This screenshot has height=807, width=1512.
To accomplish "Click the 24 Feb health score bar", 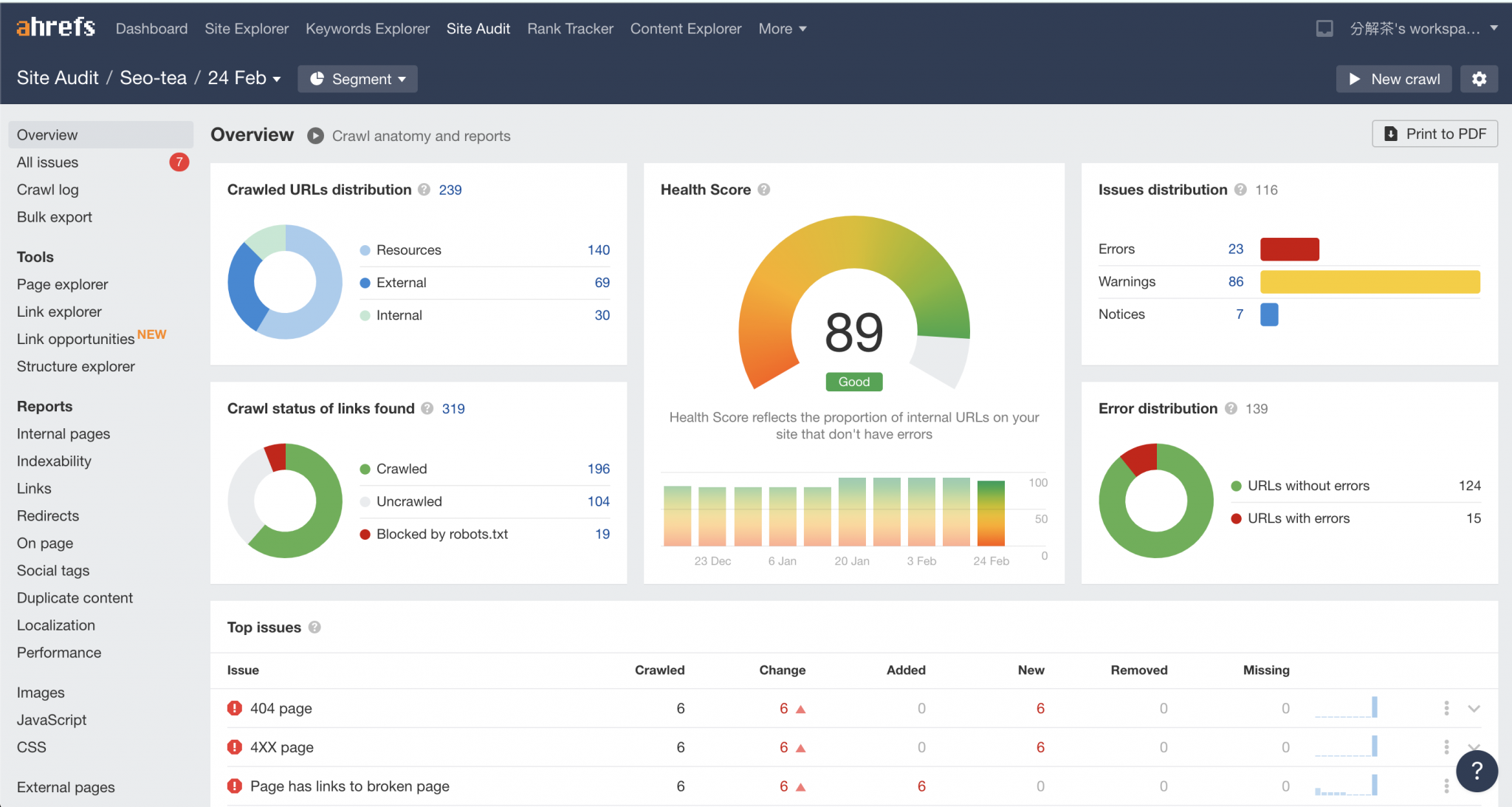I will click(x=991, y=513).
